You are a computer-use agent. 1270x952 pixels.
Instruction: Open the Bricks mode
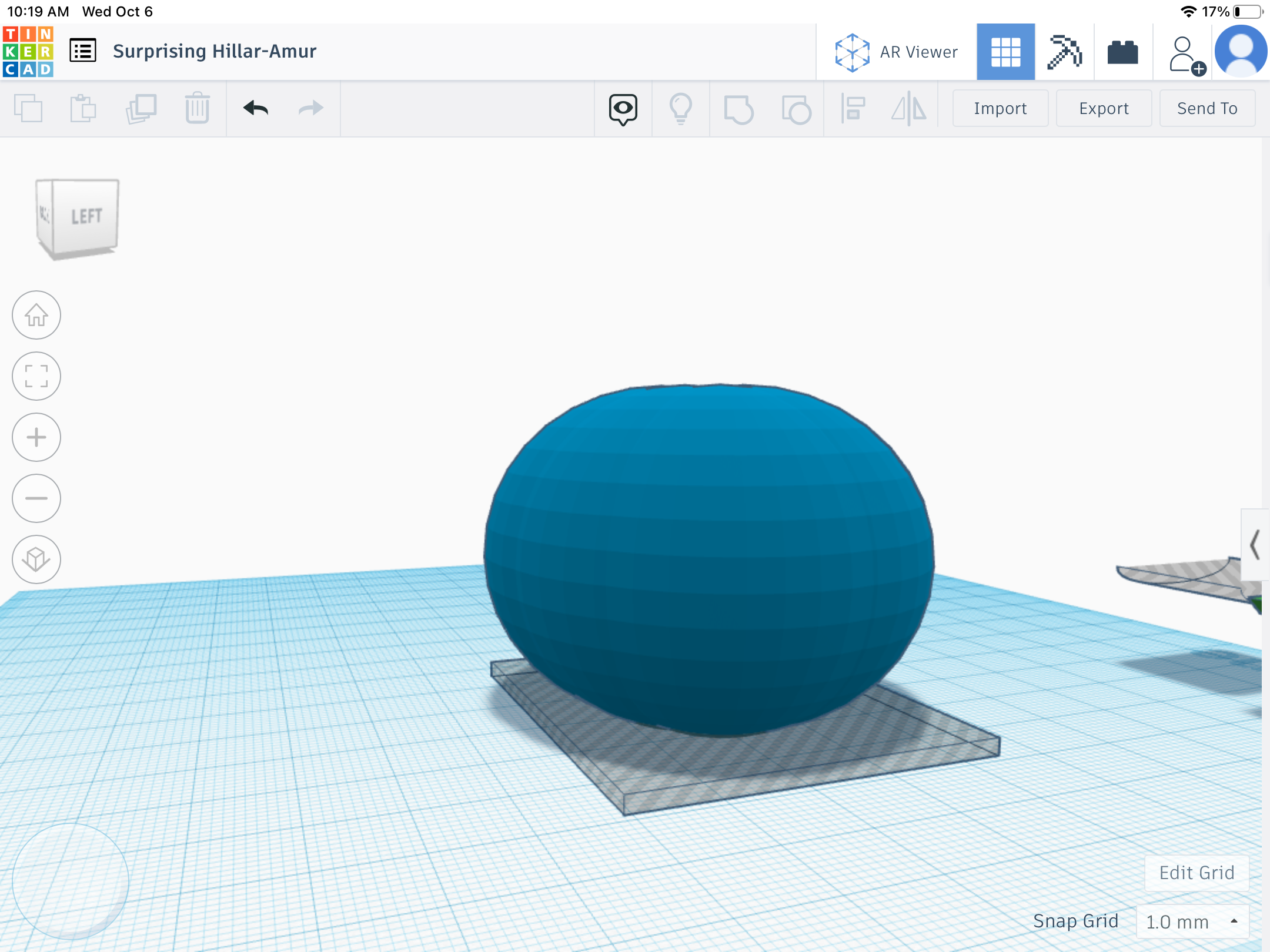click(1122, 52)
